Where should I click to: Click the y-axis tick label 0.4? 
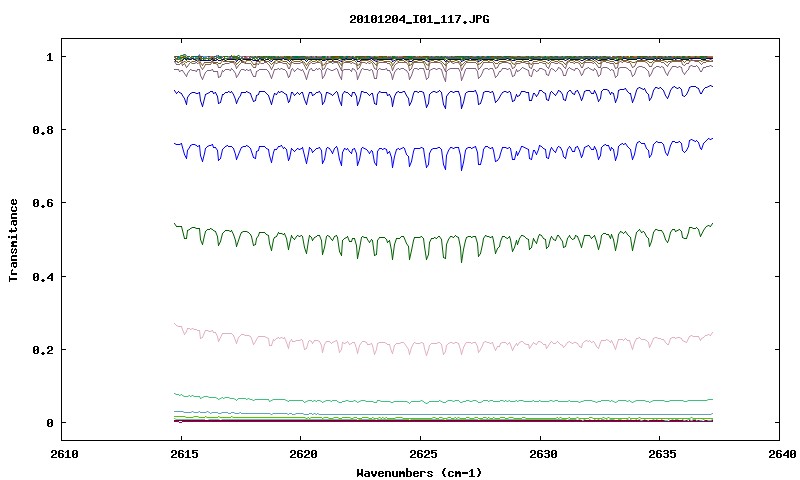[x=43, y=276]
